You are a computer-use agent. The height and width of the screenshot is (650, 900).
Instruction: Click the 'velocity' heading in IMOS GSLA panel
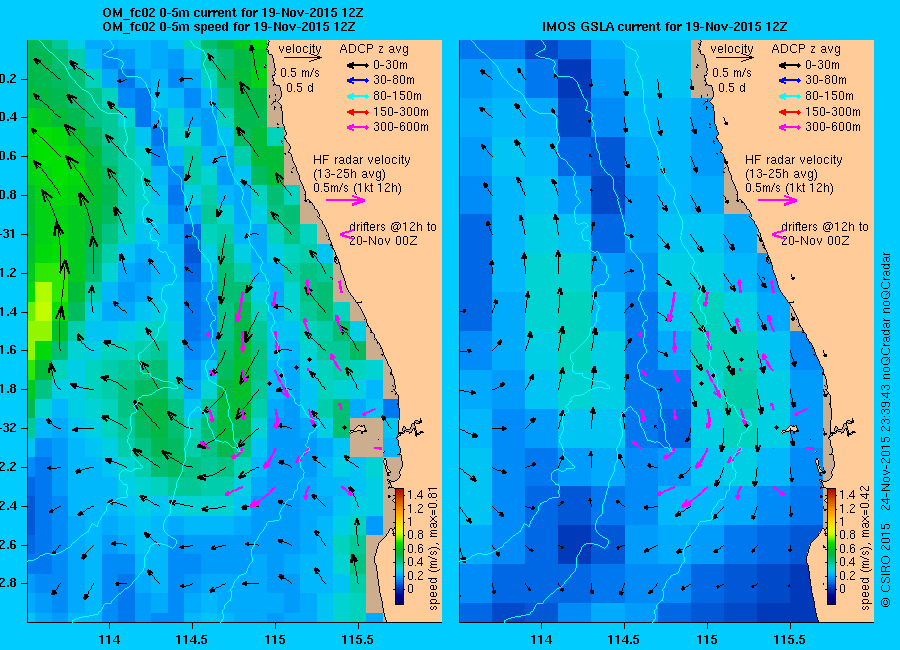coord(732,49)
